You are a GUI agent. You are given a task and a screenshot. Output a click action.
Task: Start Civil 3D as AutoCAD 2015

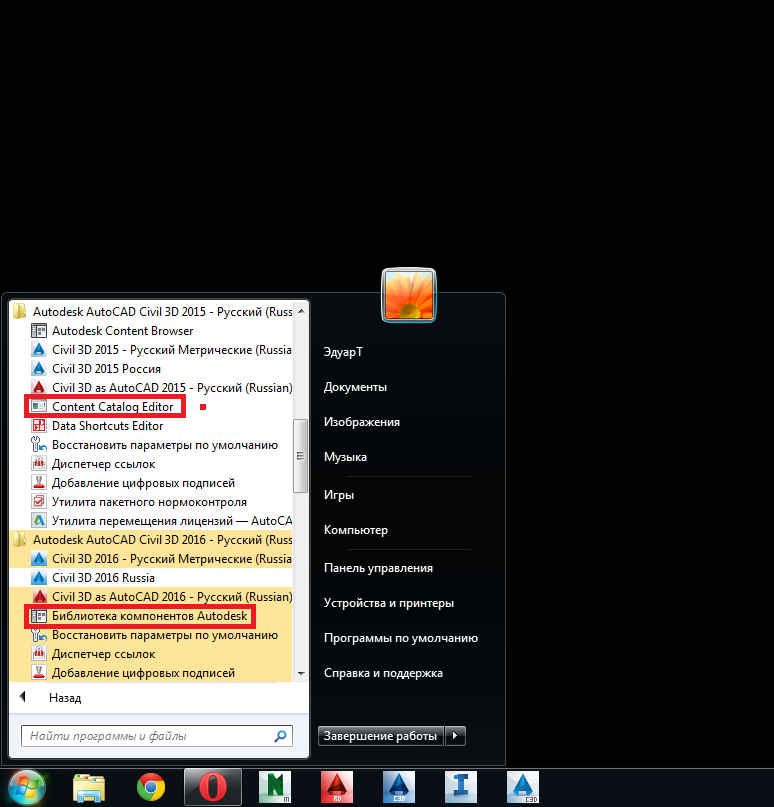(x=161, y=388)
